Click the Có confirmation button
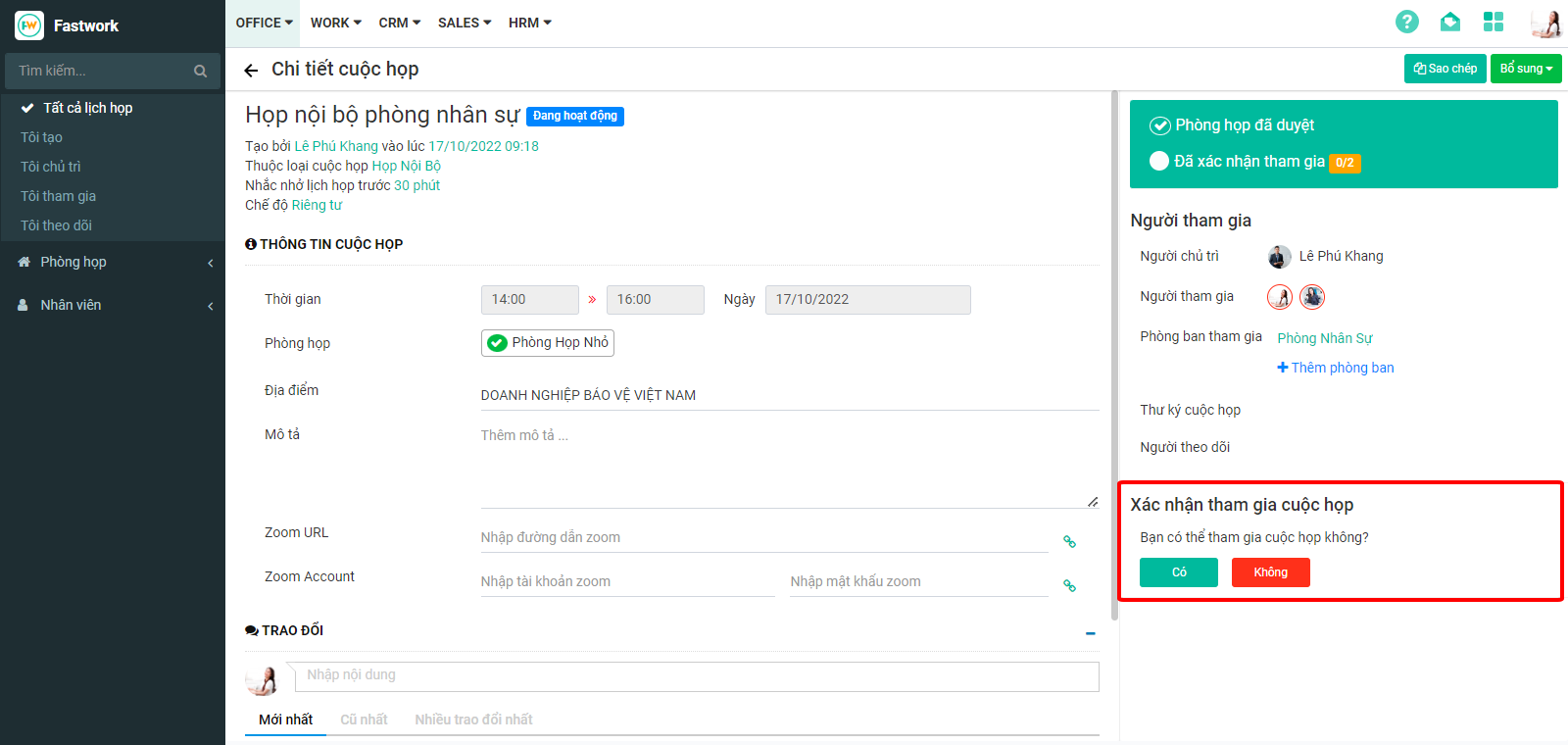1568x745 pixels. 1178,572
